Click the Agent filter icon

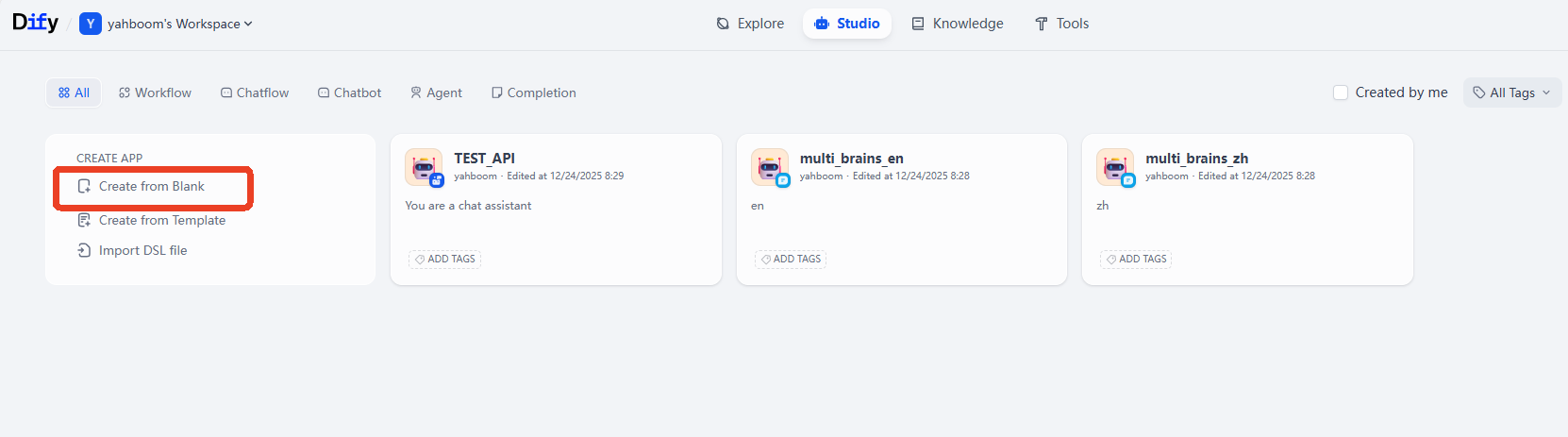pyautogui.click(x=416, y=92)
